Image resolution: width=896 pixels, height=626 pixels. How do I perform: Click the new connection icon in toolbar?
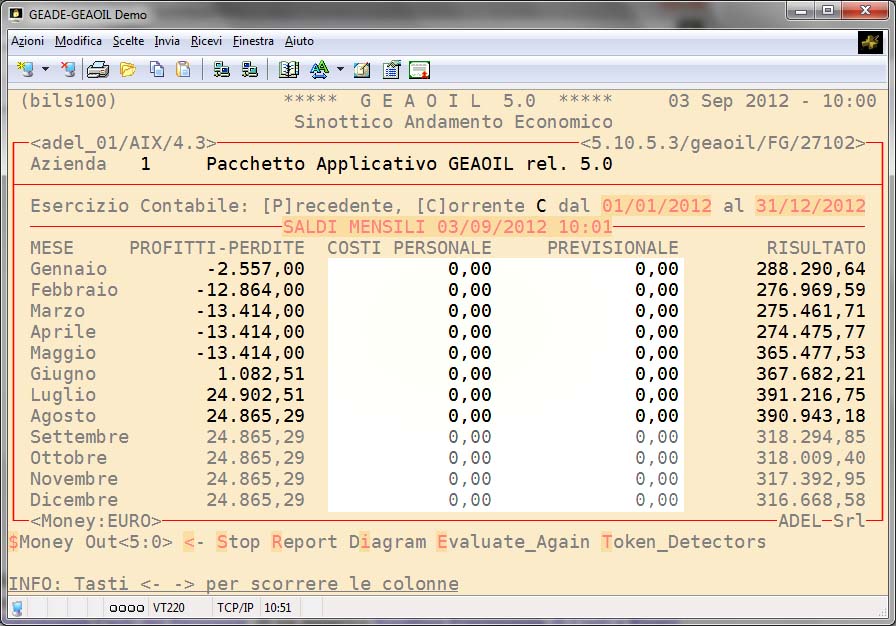pyautogui.click(x=26, y=70)
